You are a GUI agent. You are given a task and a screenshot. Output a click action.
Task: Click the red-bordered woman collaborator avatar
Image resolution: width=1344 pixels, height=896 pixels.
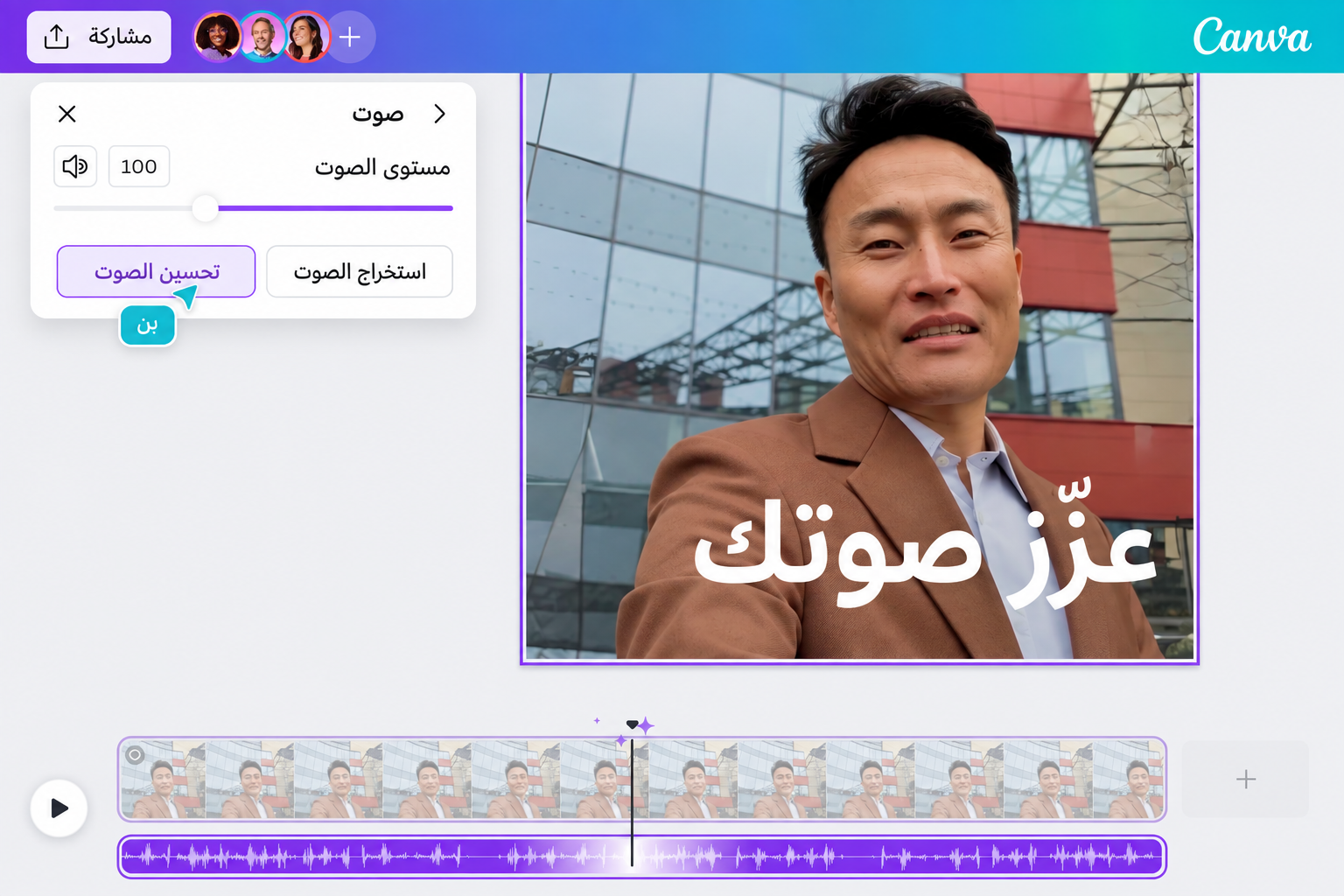point(306,37)
